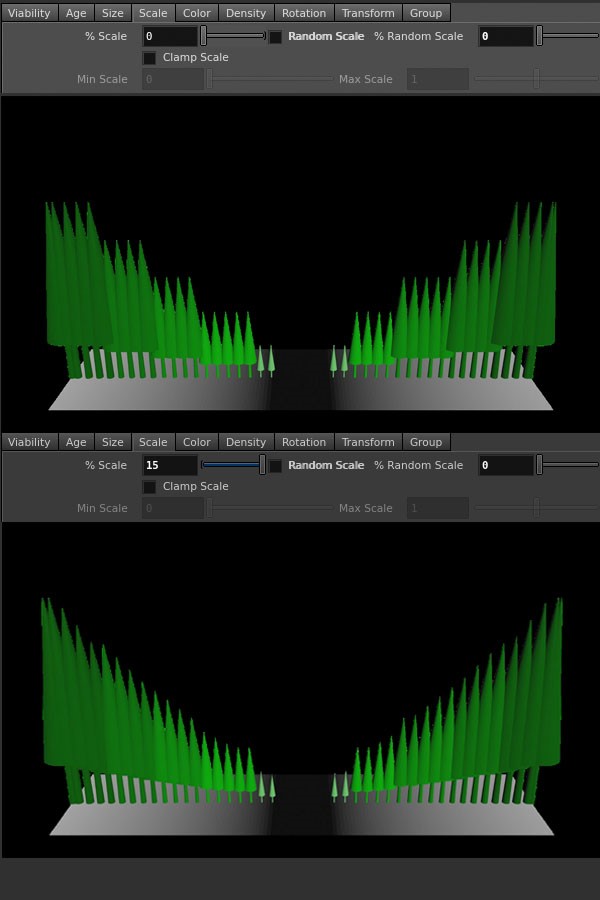Screen dimensions: 600x900
Task: Click lower % Random Scale slider handle
Action: [539, 465]
